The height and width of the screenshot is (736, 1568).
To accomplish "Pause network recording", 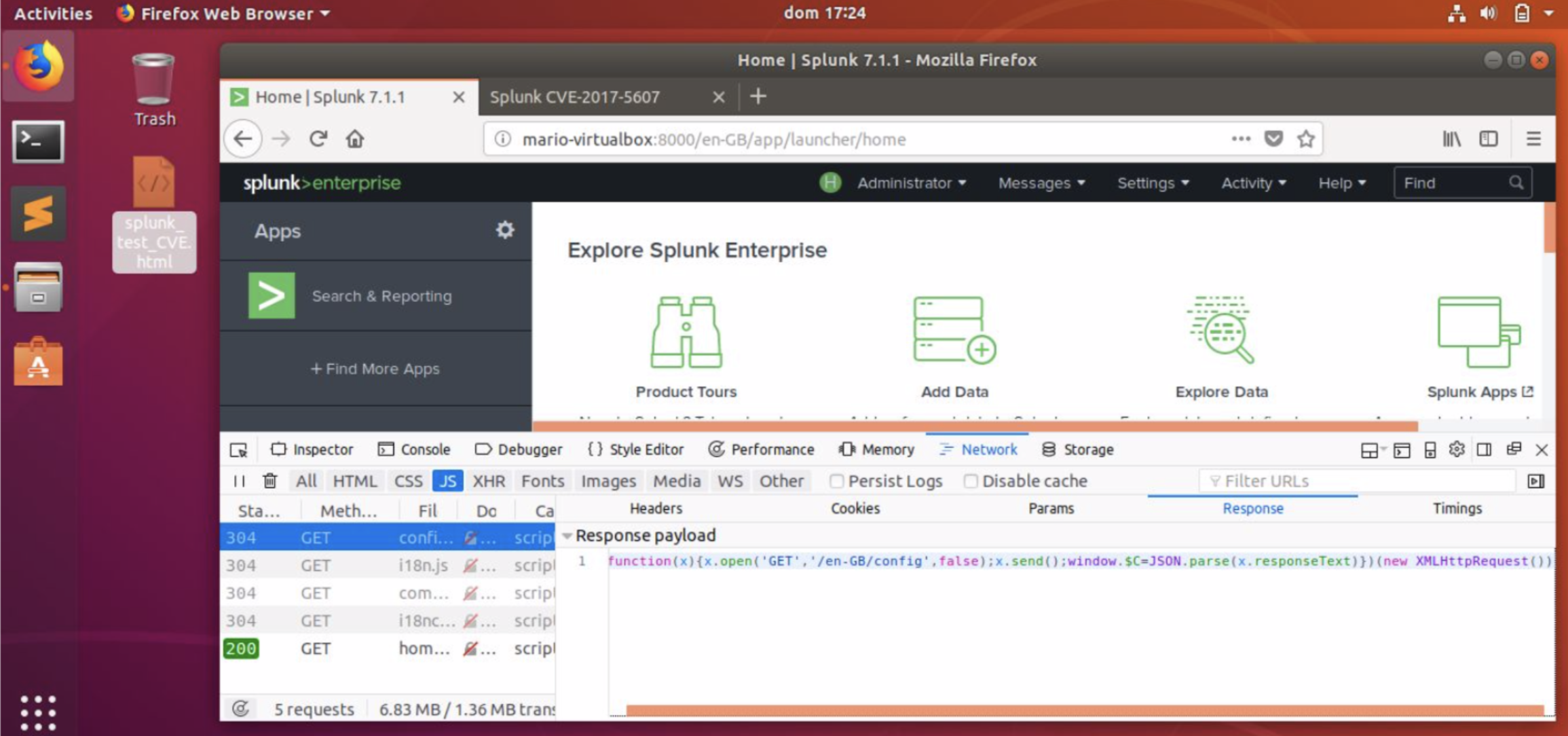I will click(239, 481).
